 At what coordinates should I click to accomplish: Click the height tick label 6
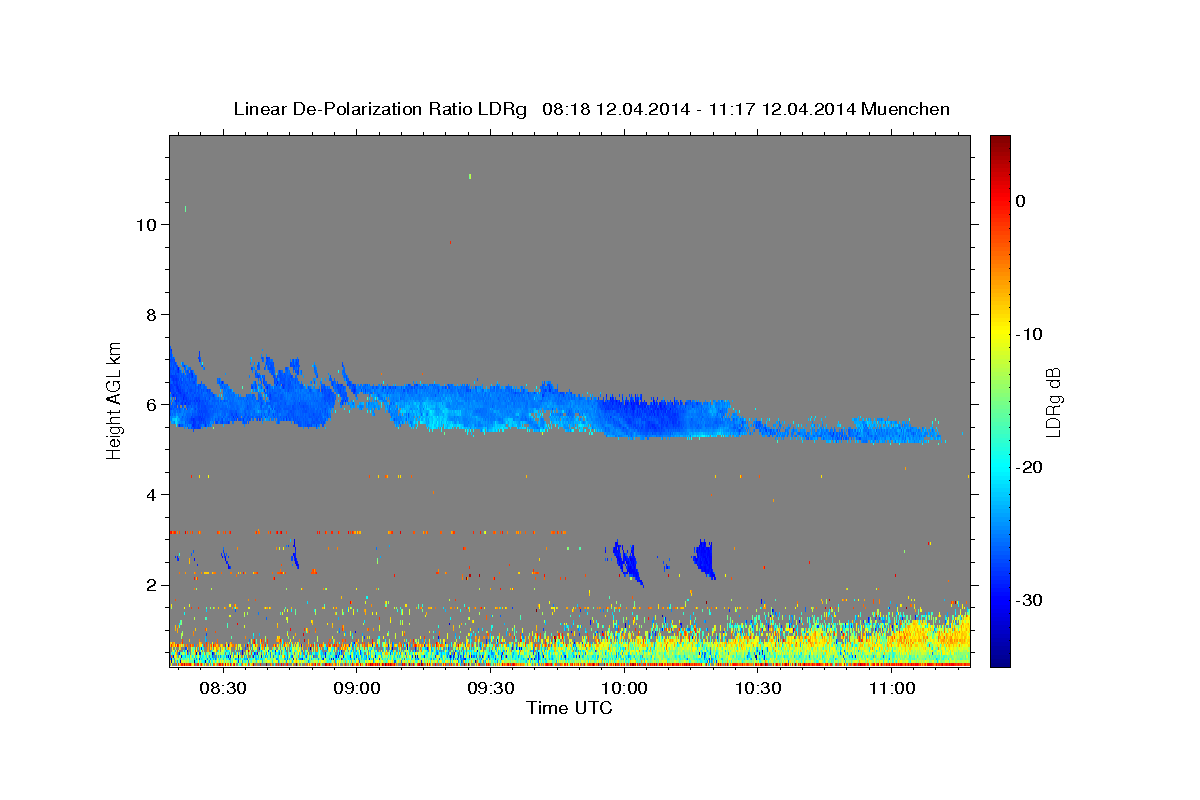click(150, 405)
